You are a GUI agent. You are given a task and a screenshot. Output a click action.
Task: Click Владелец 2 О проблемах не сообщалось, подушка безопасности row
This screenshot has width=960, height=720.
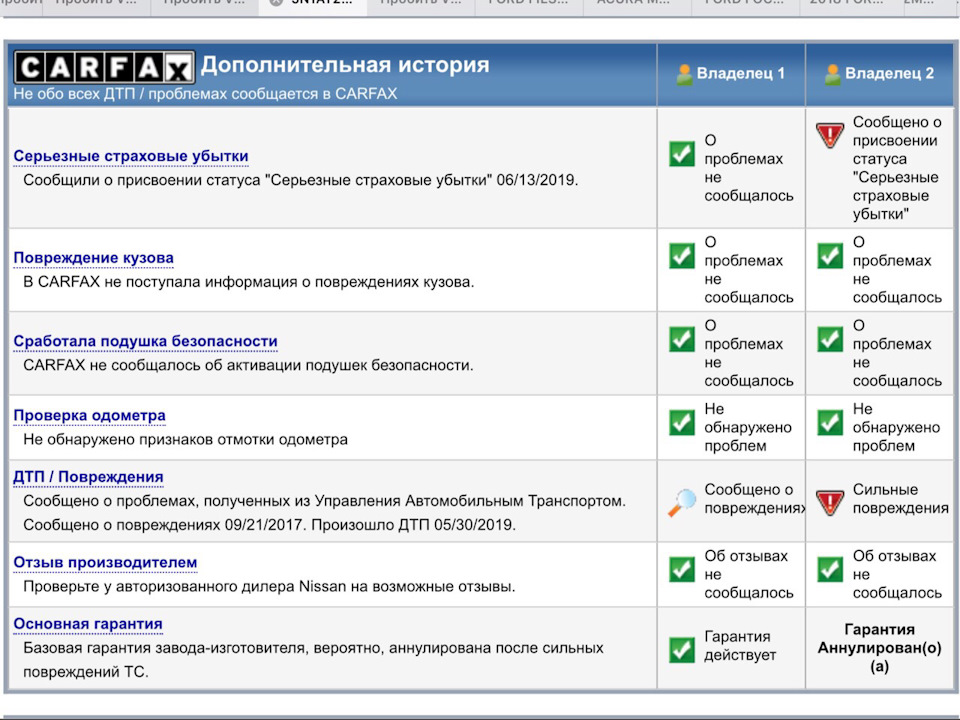[x=896, y=353]
